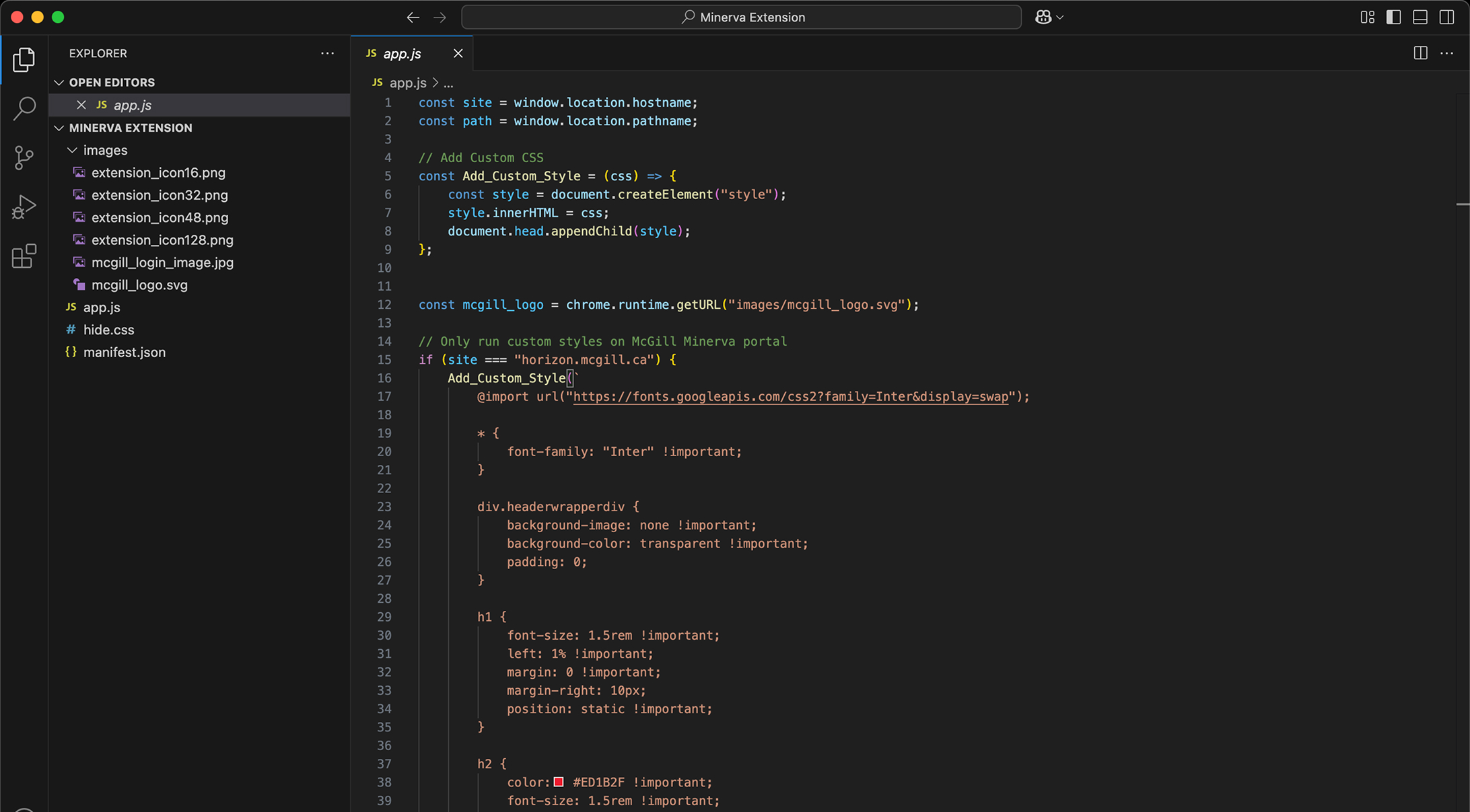1470x812 pixels.
Task: Open extension_icon32.png file
Action: click(160, 195)
